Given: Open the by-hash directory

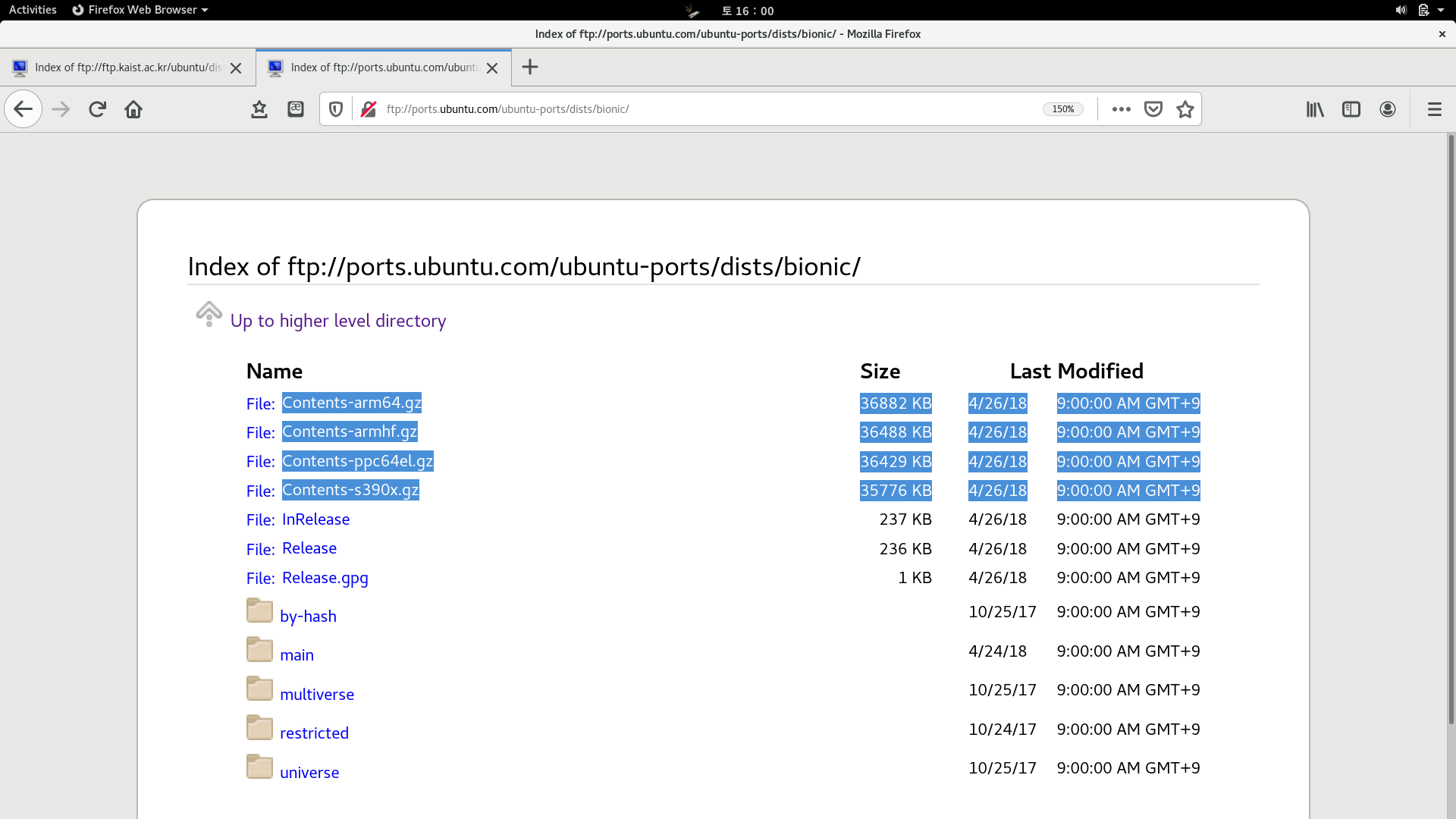Looking at the screenshot, I should (308, 617).
